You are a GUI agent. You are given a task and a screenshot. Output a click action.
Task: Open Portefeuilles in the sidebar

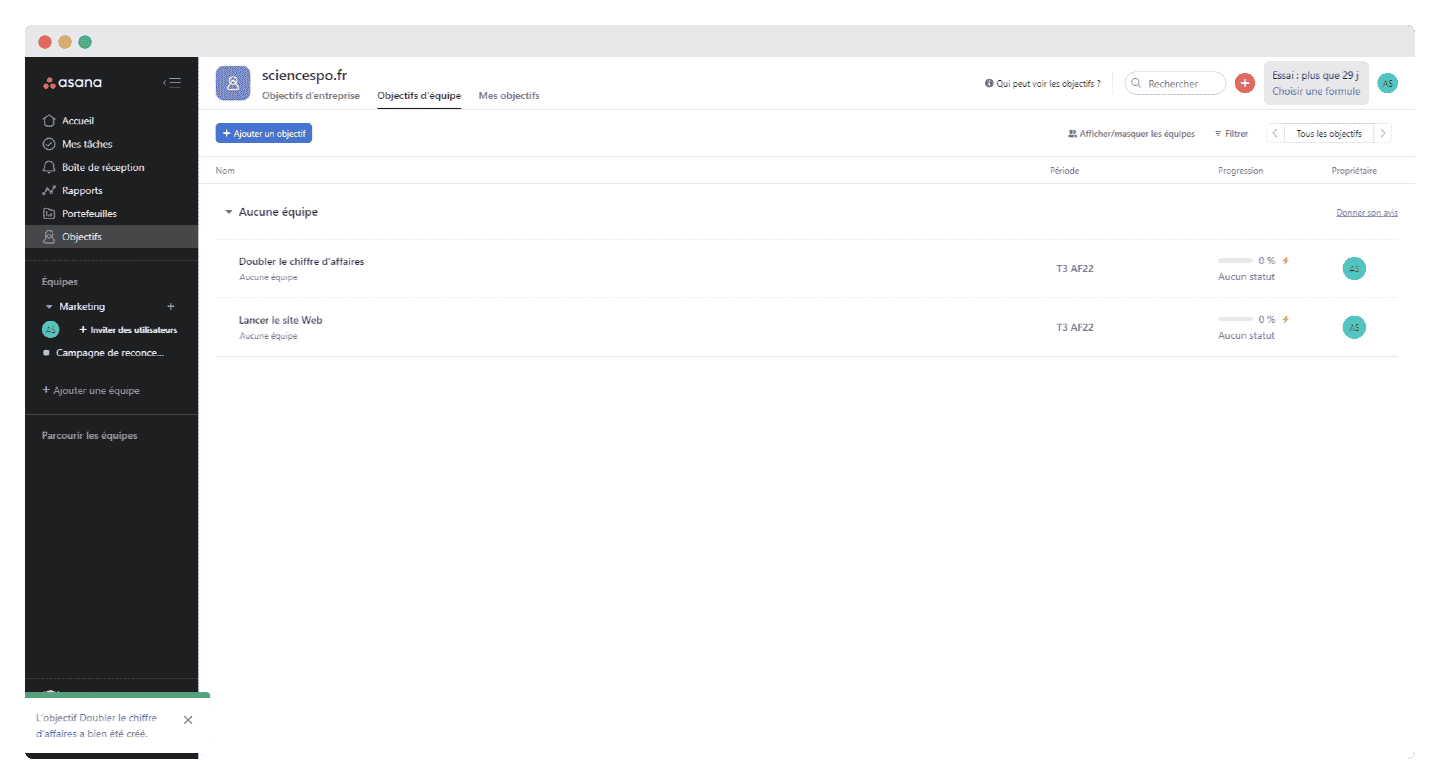click(112, 213)
